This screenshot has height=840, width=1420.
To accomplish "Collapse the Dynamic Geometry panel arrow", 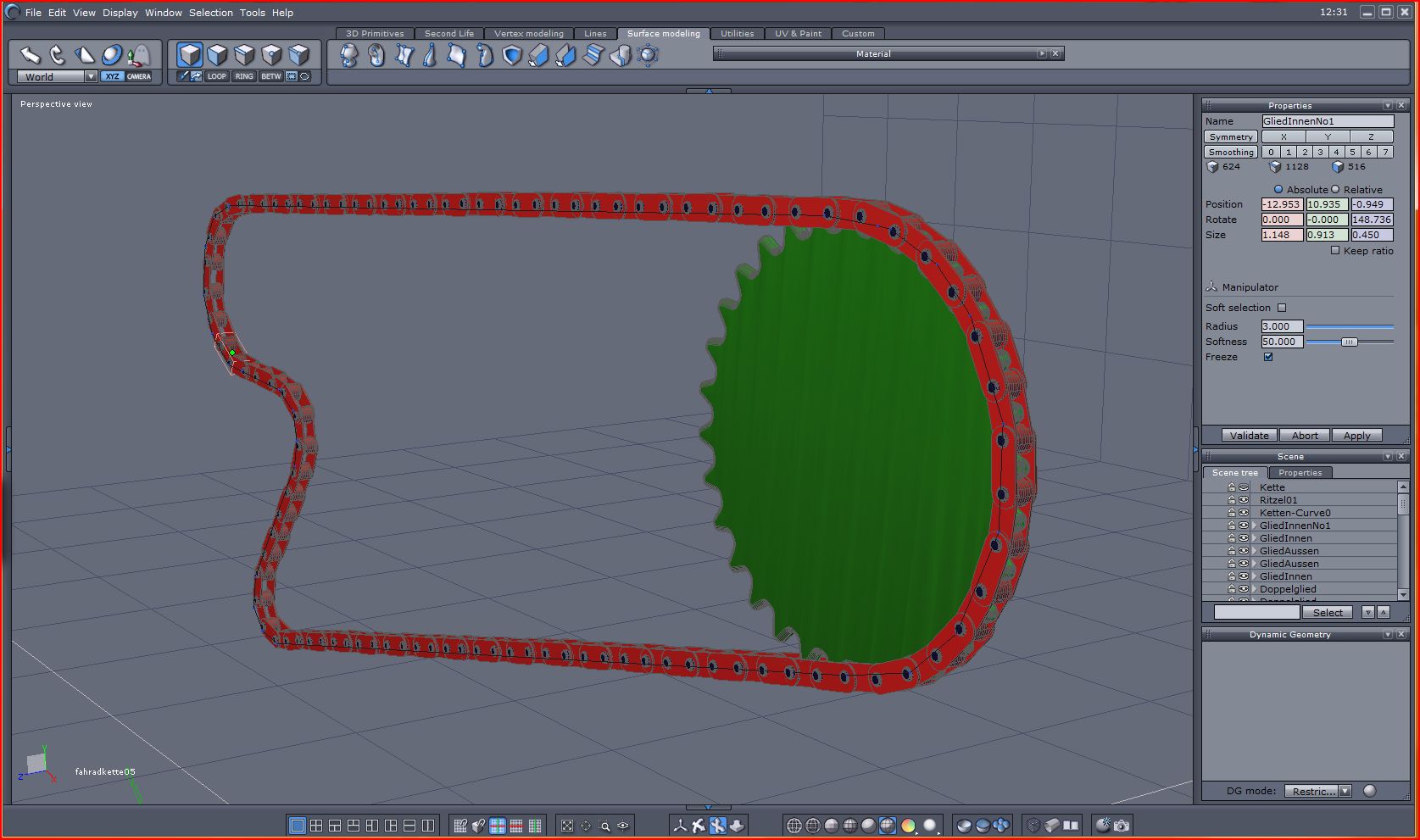I will coord(1388,634).
